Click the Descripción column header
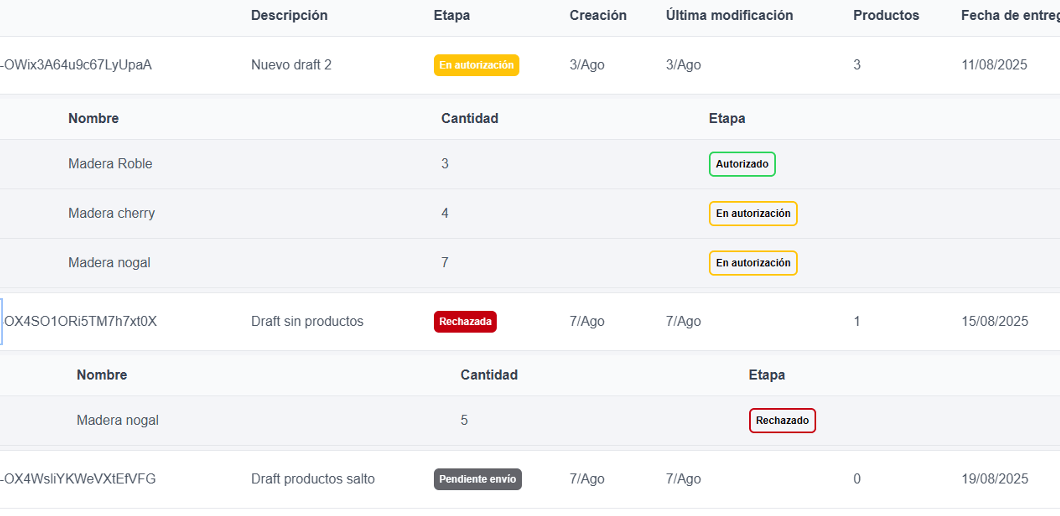 [x=289, y=15]
